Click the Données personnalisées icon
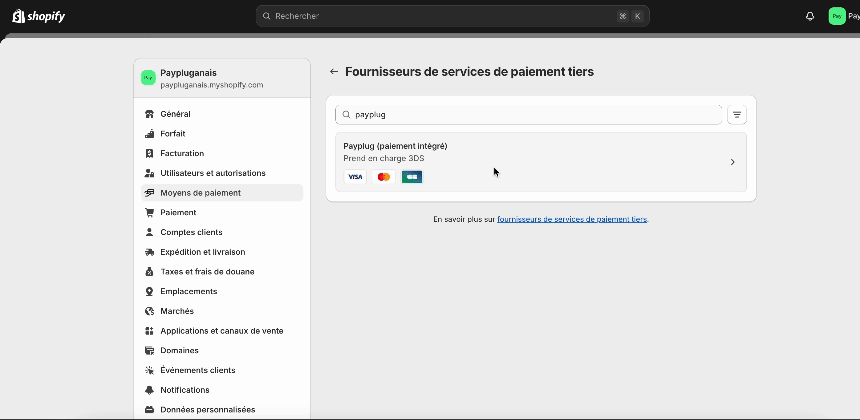Image resolution: width=860 pixels, height=420 pixels. pos(149,410)
